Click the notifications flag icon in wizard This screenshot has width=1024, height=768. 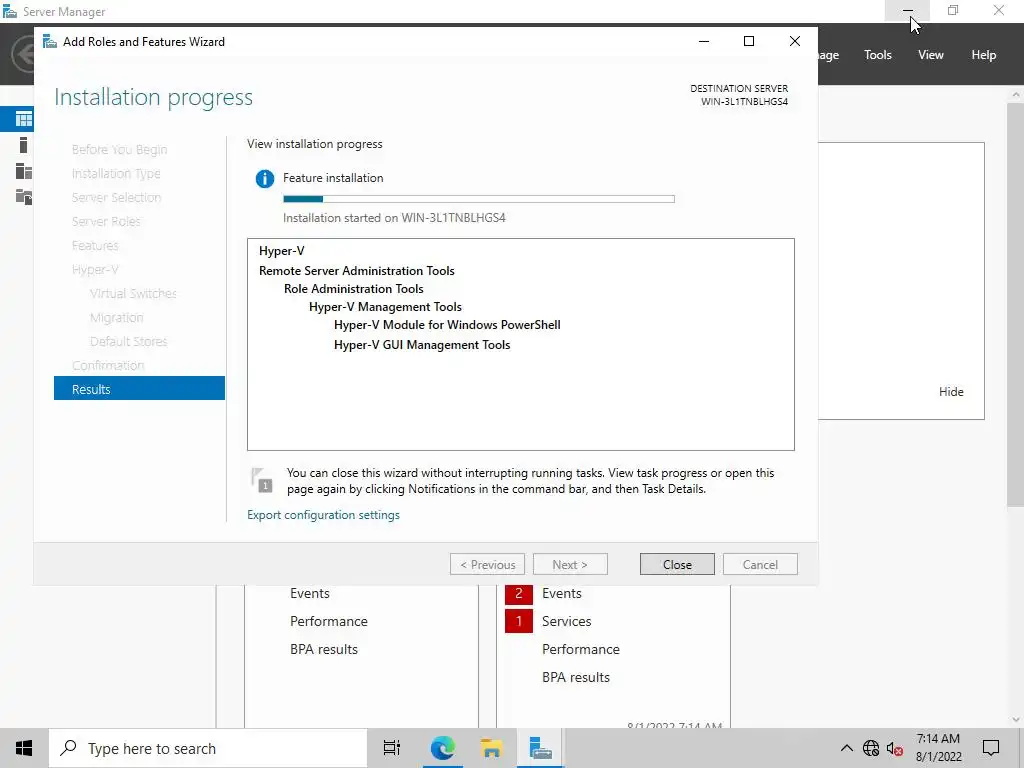point(262,480)
